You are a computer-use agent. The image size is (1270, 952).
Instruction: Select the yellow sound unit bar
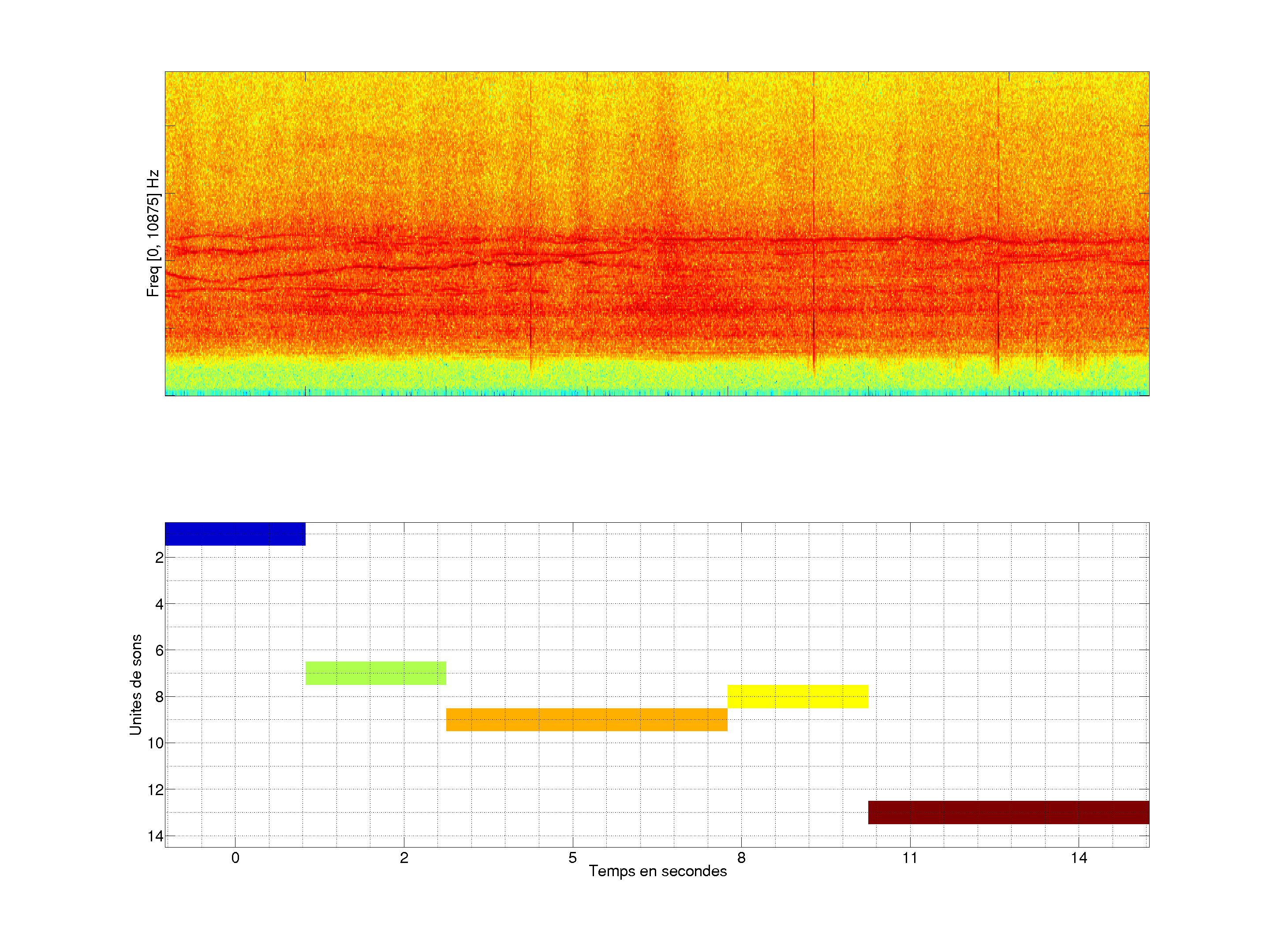797,696
